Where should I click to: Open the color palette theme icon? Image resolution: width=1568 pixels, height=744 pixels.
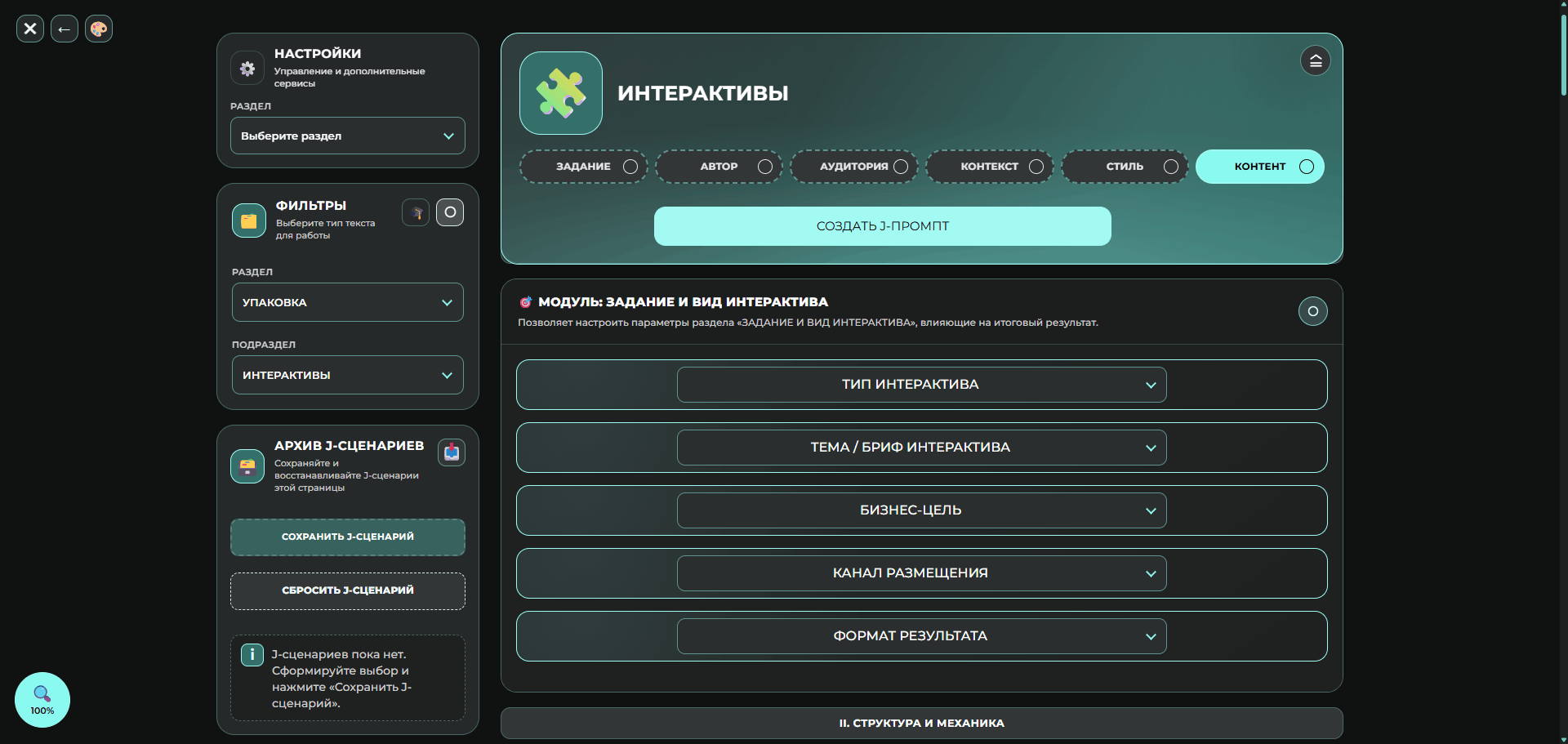[x=99, y=29]
